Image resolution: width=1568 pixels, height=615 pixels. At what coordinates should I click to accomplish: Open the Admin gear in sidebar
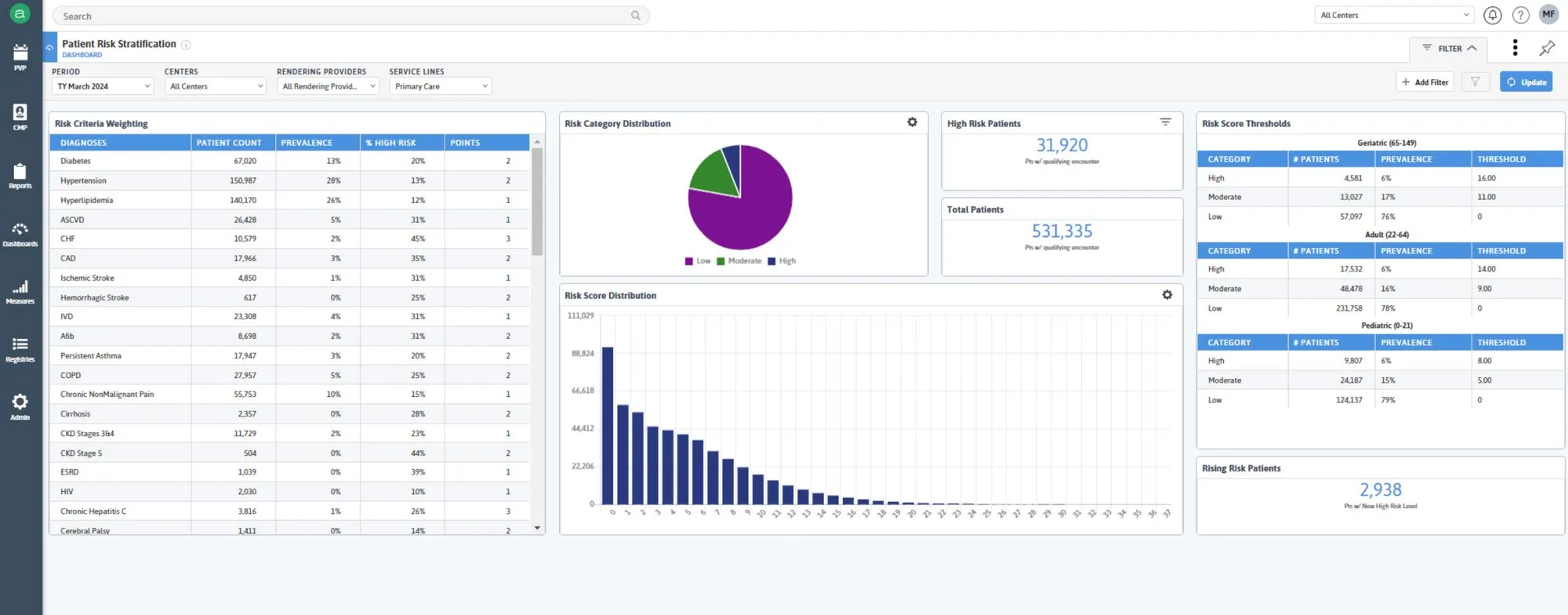pos(20,406)
